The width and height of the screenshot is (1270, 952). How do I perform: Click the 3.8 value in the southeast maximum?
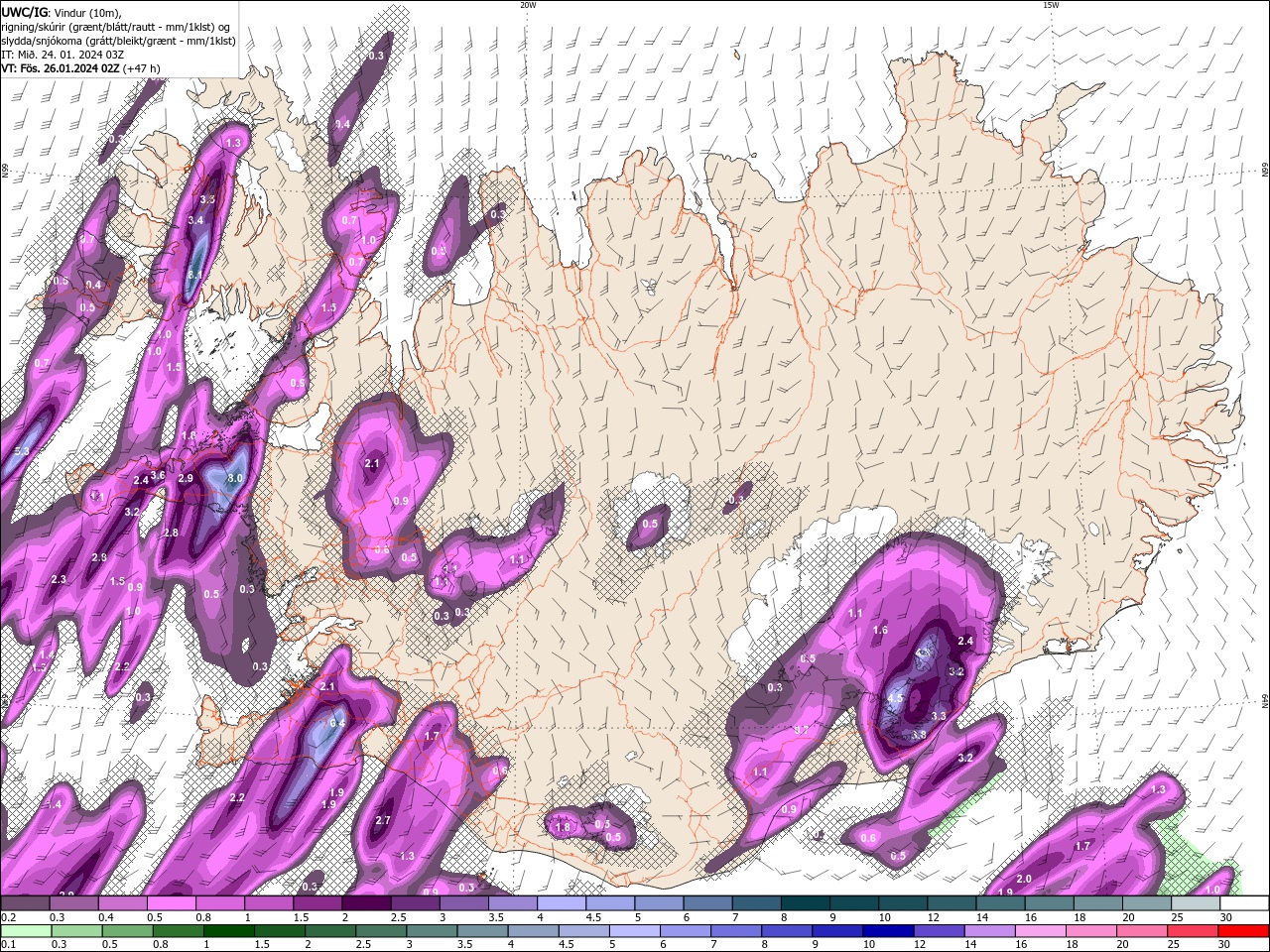pyautogui.click(x=919, y=735)
